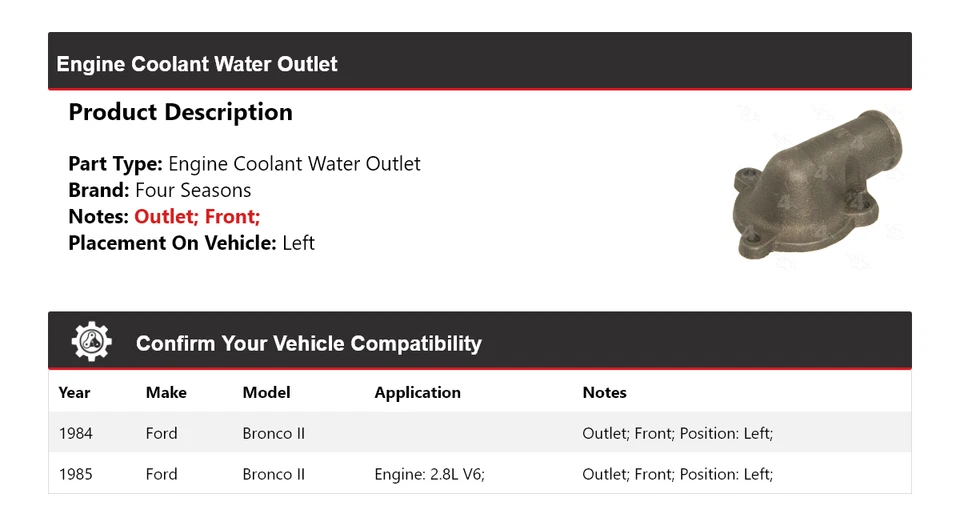Click the gear compatibility icon
The width and height of the screenshot is (960, 526).
tap(91, 342)
